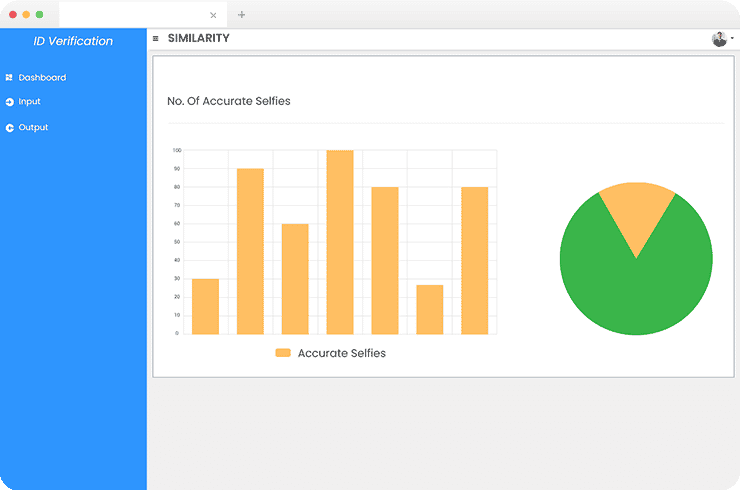
Task: Click the orange legend color swatch
Action: click(x=283, y=353)
